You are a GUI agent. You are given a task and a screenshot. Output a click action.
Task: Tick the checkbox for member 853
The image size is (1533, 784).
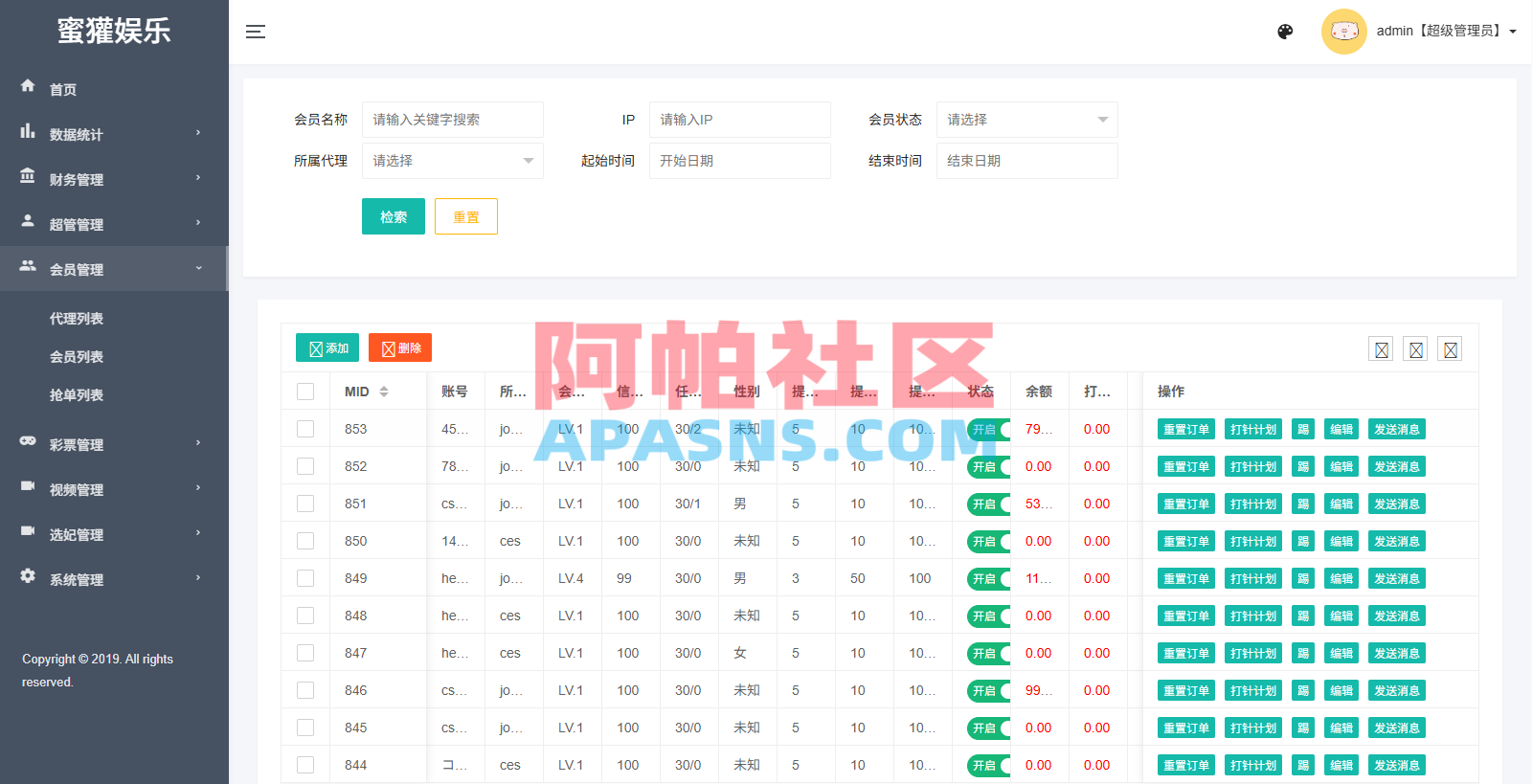coord(305,429)
